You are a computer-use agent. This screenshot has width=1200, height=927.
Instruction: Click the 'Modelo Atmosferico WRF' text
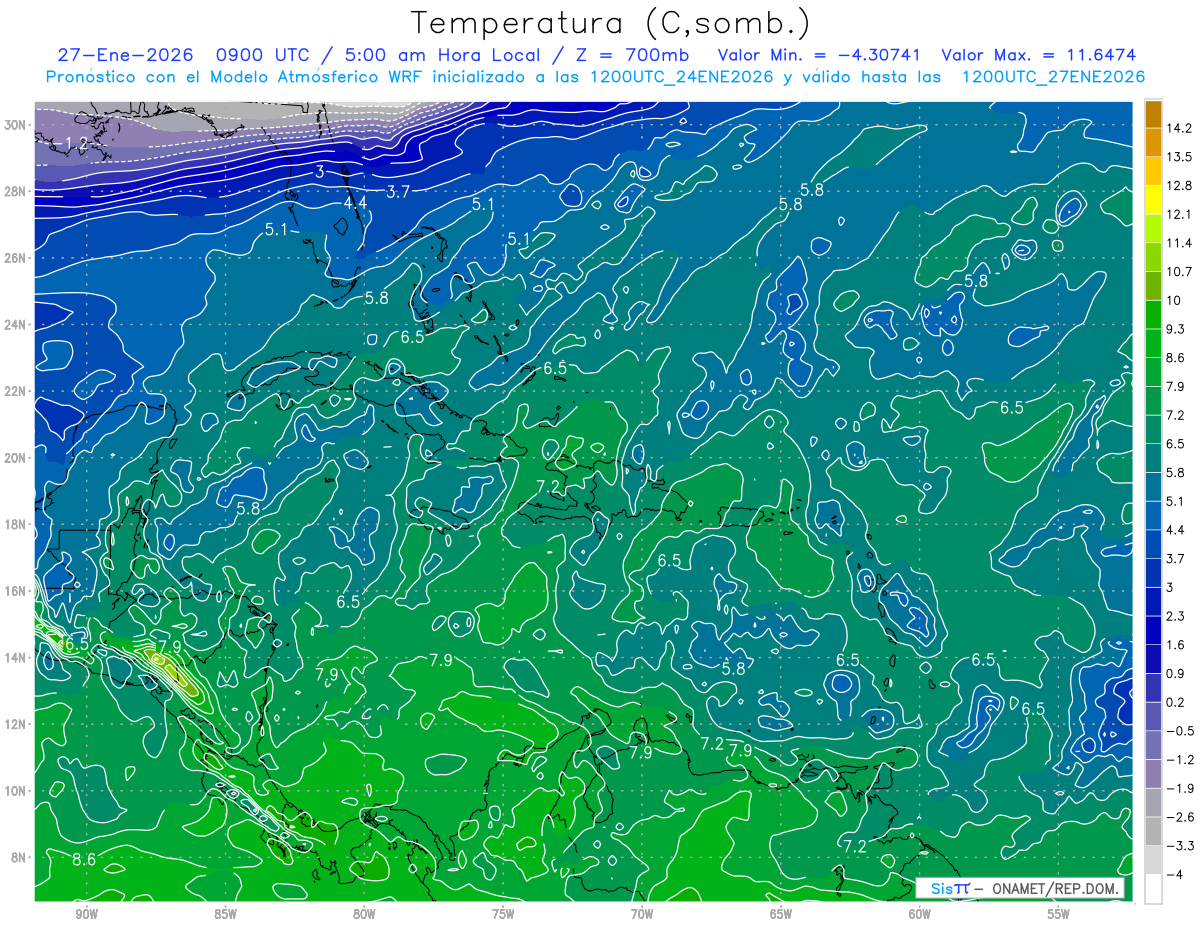click(315, 77)
